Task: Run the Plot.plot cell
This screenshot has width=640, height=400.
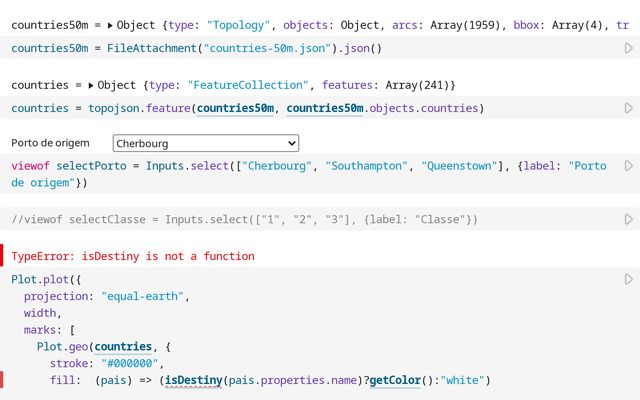Action: (x=628, y=280)
